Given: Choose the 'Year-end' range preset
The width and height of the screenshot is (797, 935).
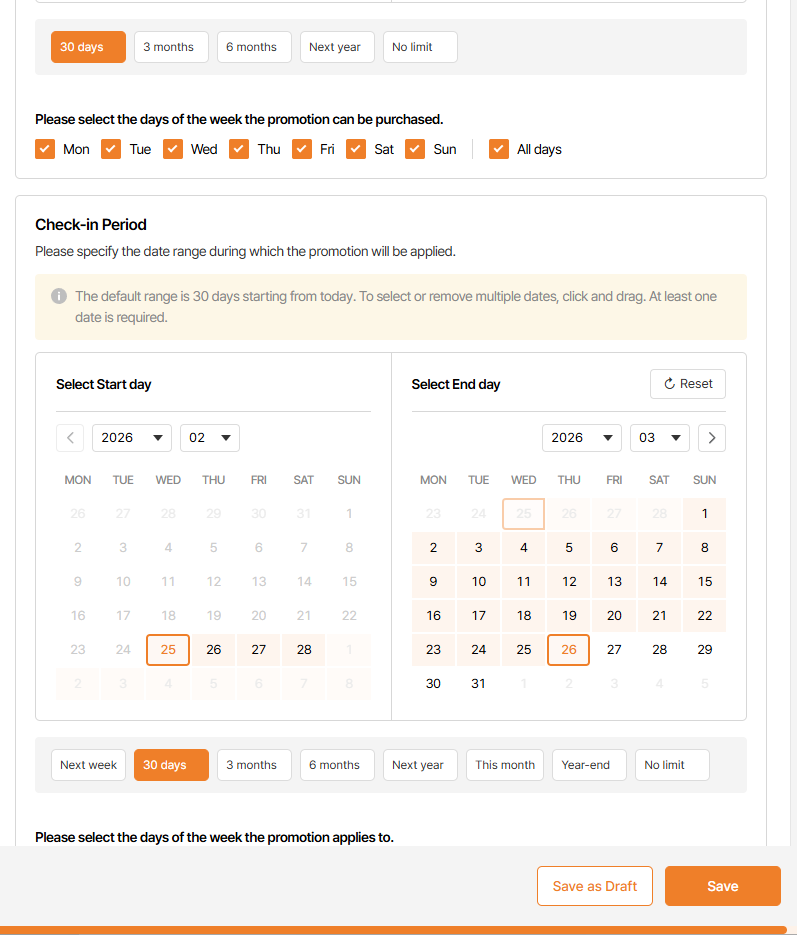Looking at the screenshot, I should click(x=589, y=765).
